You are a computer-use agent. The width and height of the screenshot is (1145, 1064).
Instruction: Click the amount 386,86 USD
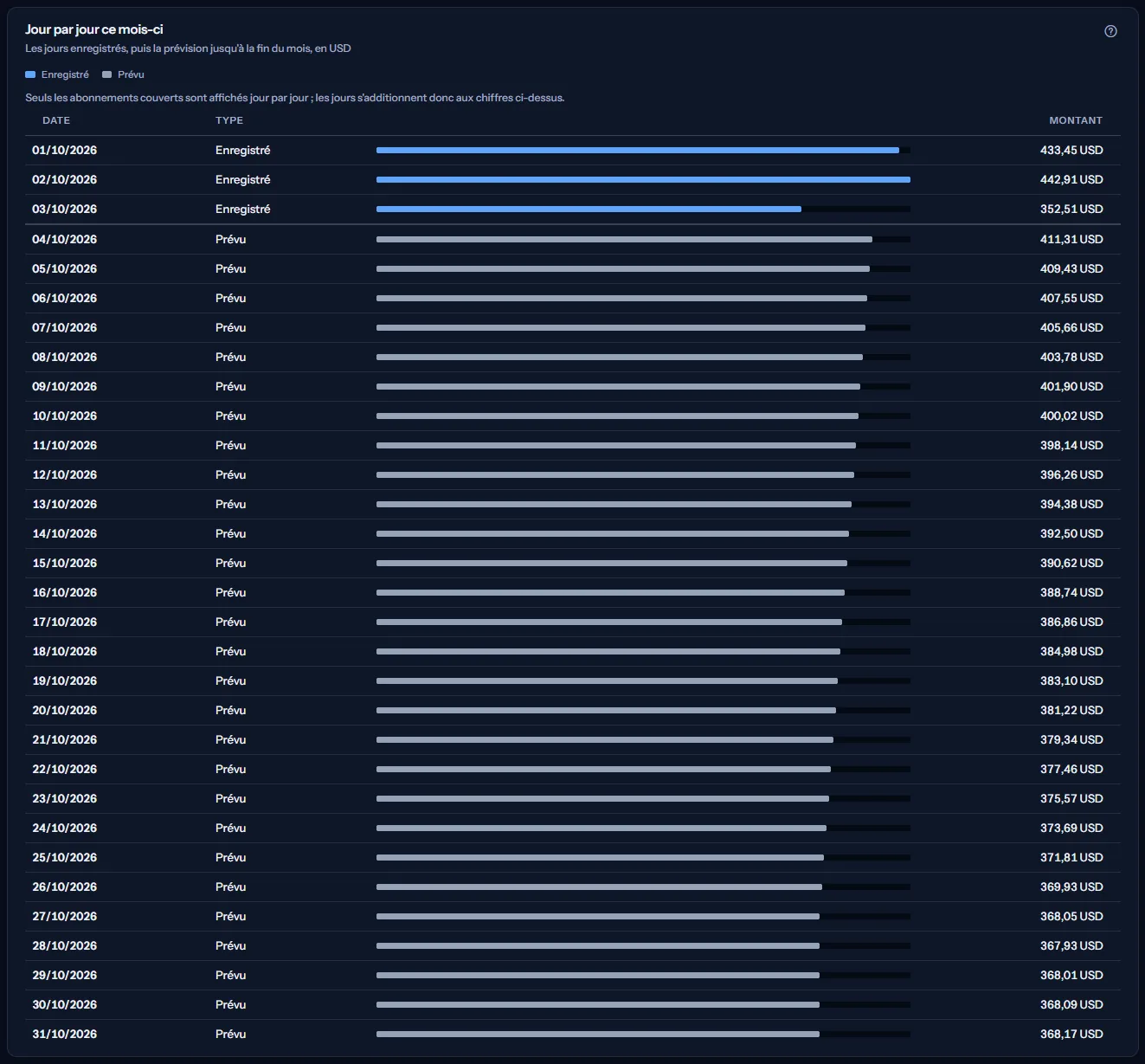pyautogui.click(x=1071, y=622)
